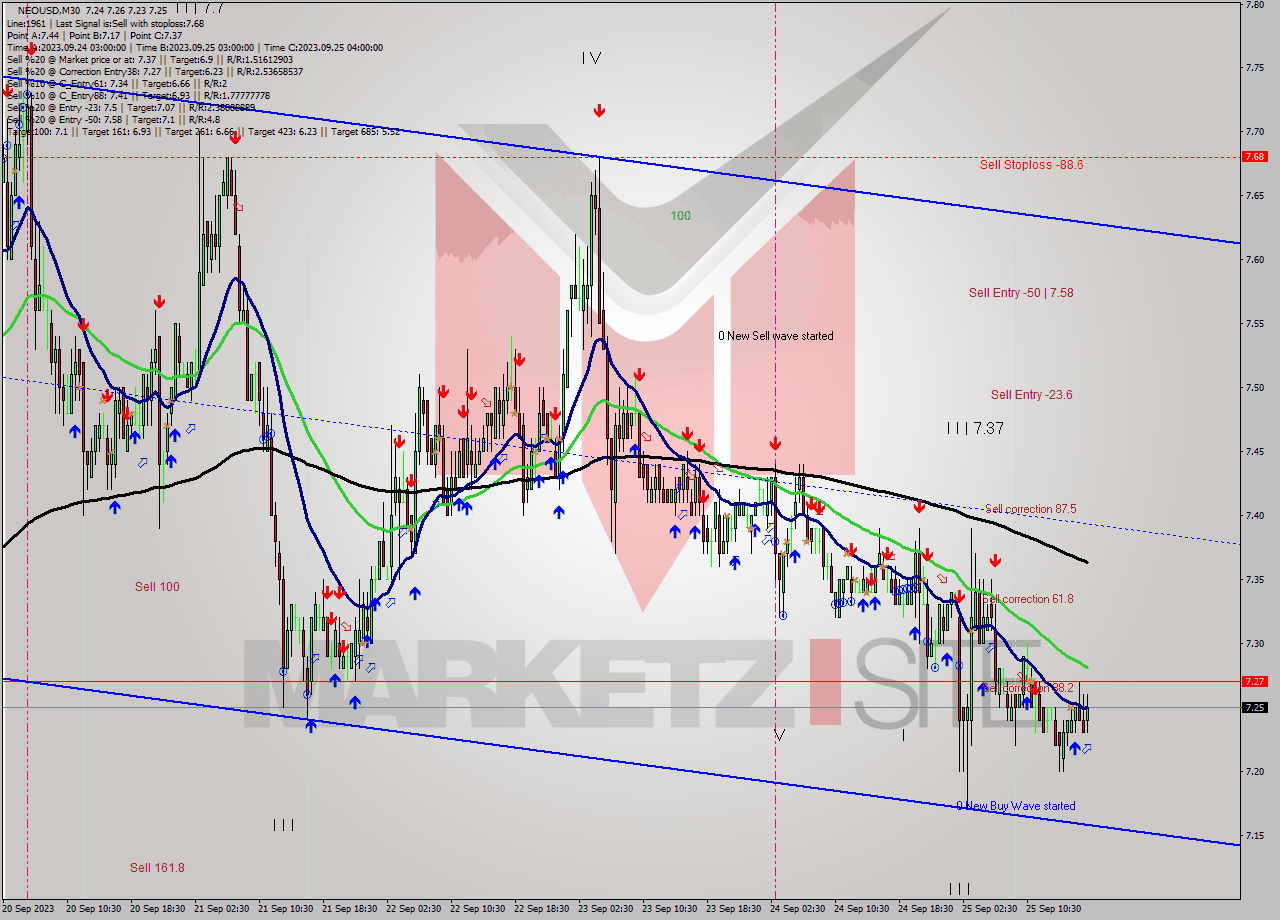The height and width of the screenshot is (920, 1280).
Task: Click the 7.40 price axis value
Action: [x=1254, y=515]
